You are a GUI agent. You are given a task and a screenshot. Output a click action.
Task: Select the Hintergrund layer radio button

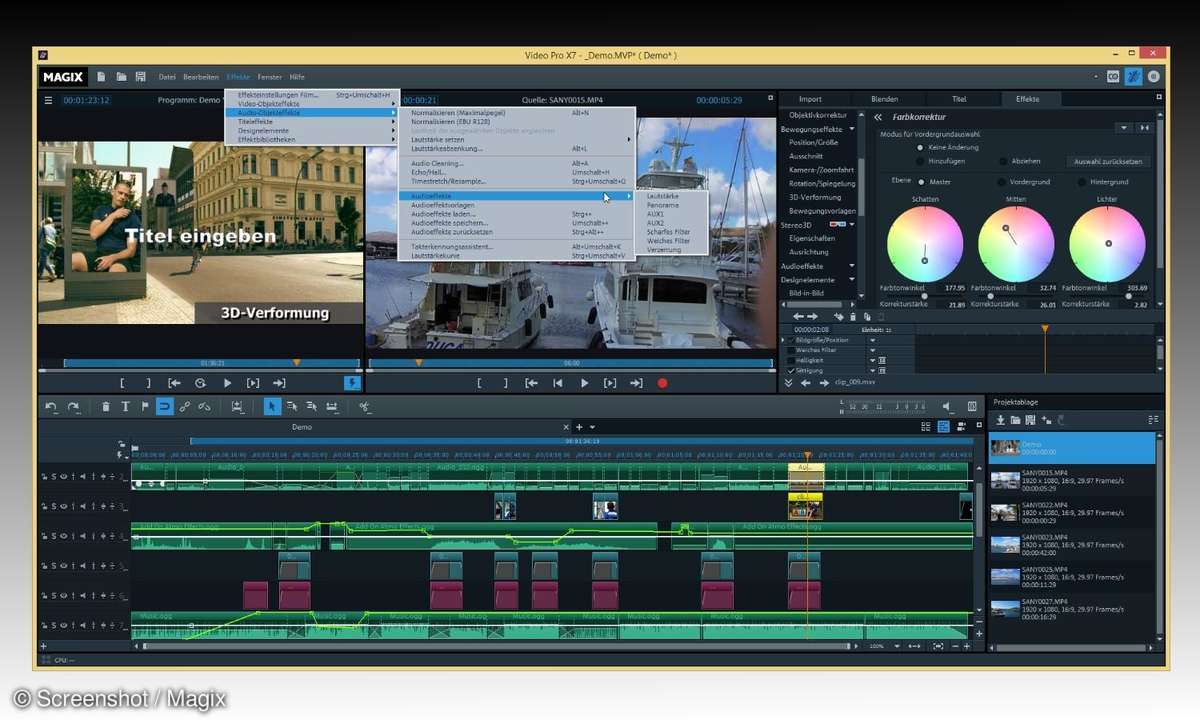pyautogui.click(x=1081, y=181)
